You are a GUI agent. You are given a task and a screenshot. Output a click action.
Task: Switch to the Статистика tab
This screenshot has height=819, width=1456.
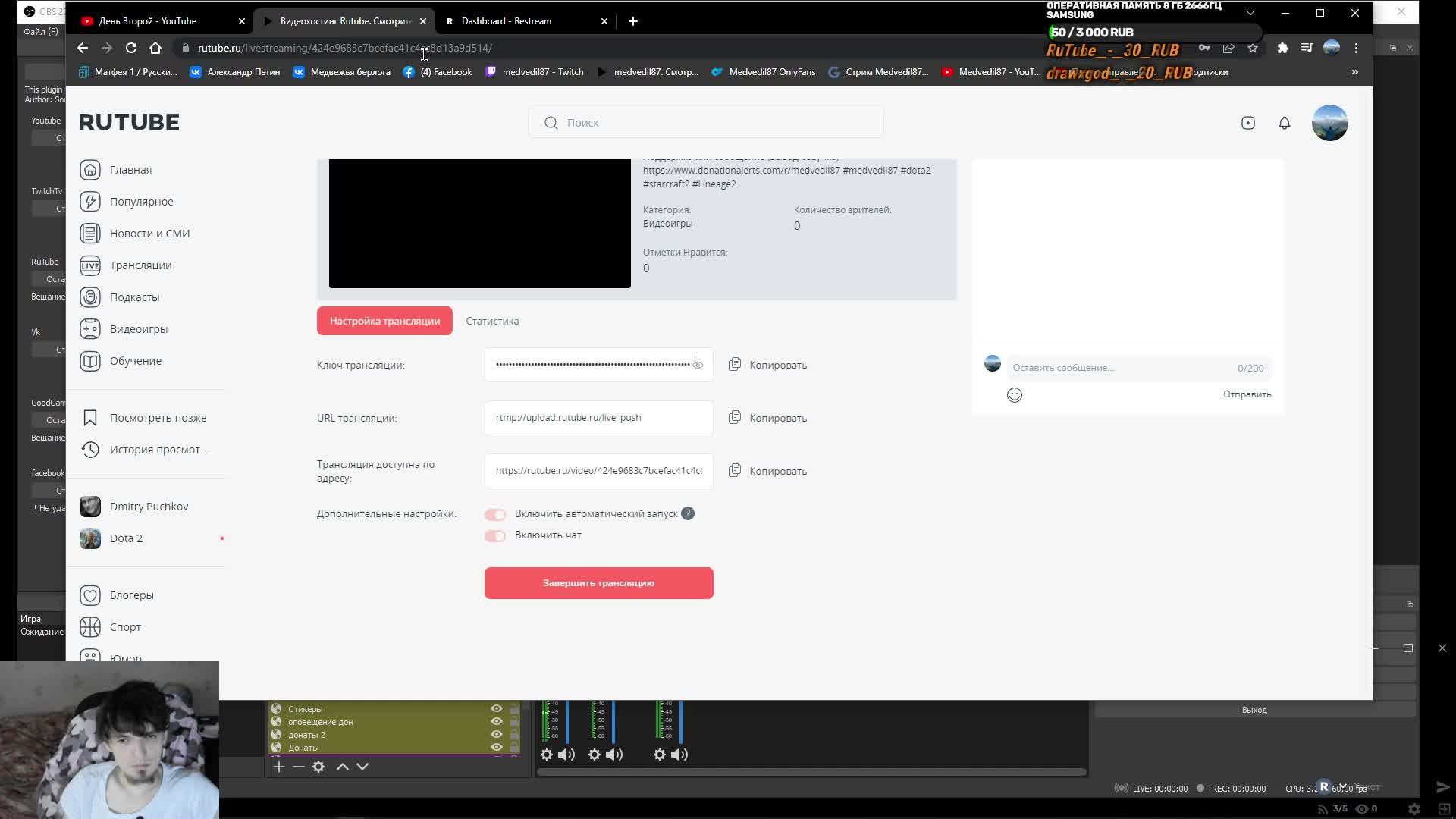(x=492, y=321)
